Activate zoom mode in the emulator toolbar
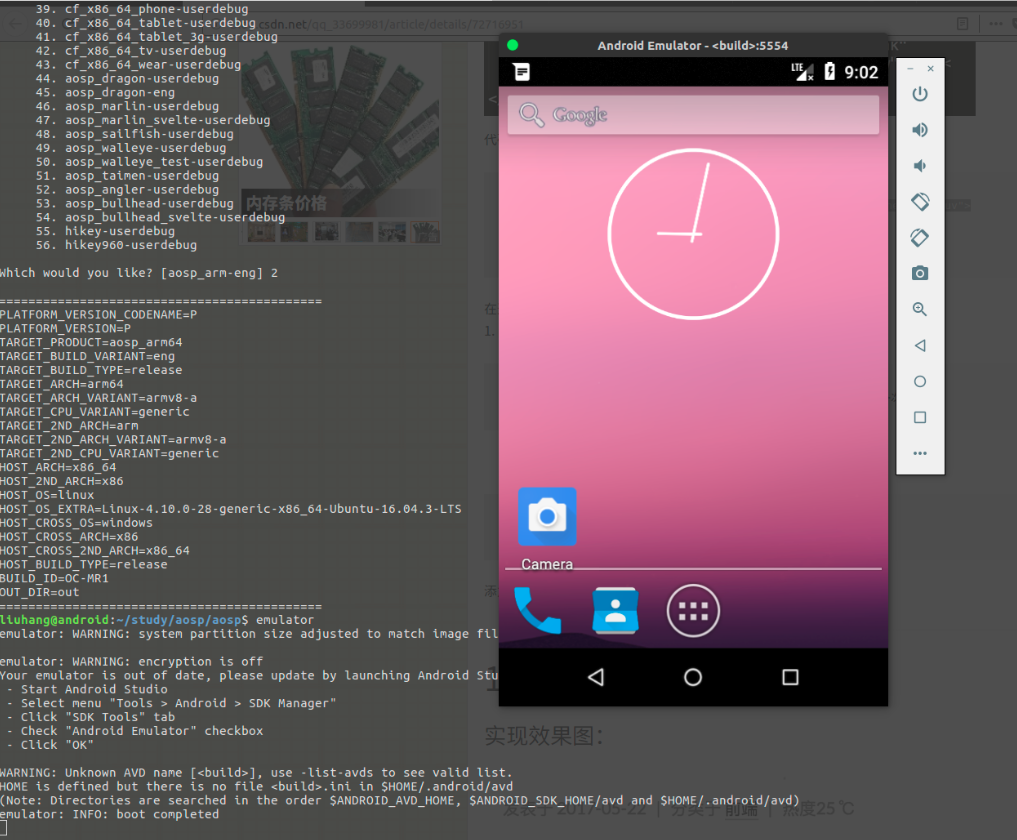Viewport: 1017px width, 840px height. tap(919, 309)
